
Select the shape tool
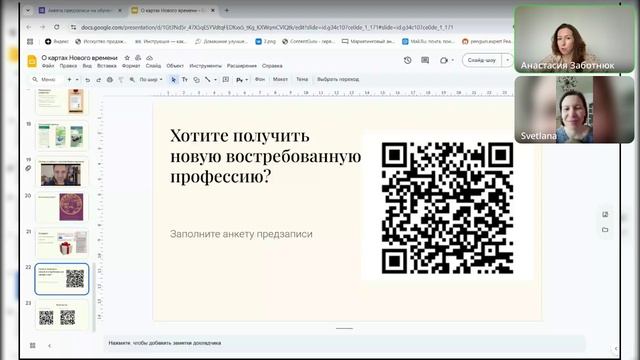click(x=196, y=80)
